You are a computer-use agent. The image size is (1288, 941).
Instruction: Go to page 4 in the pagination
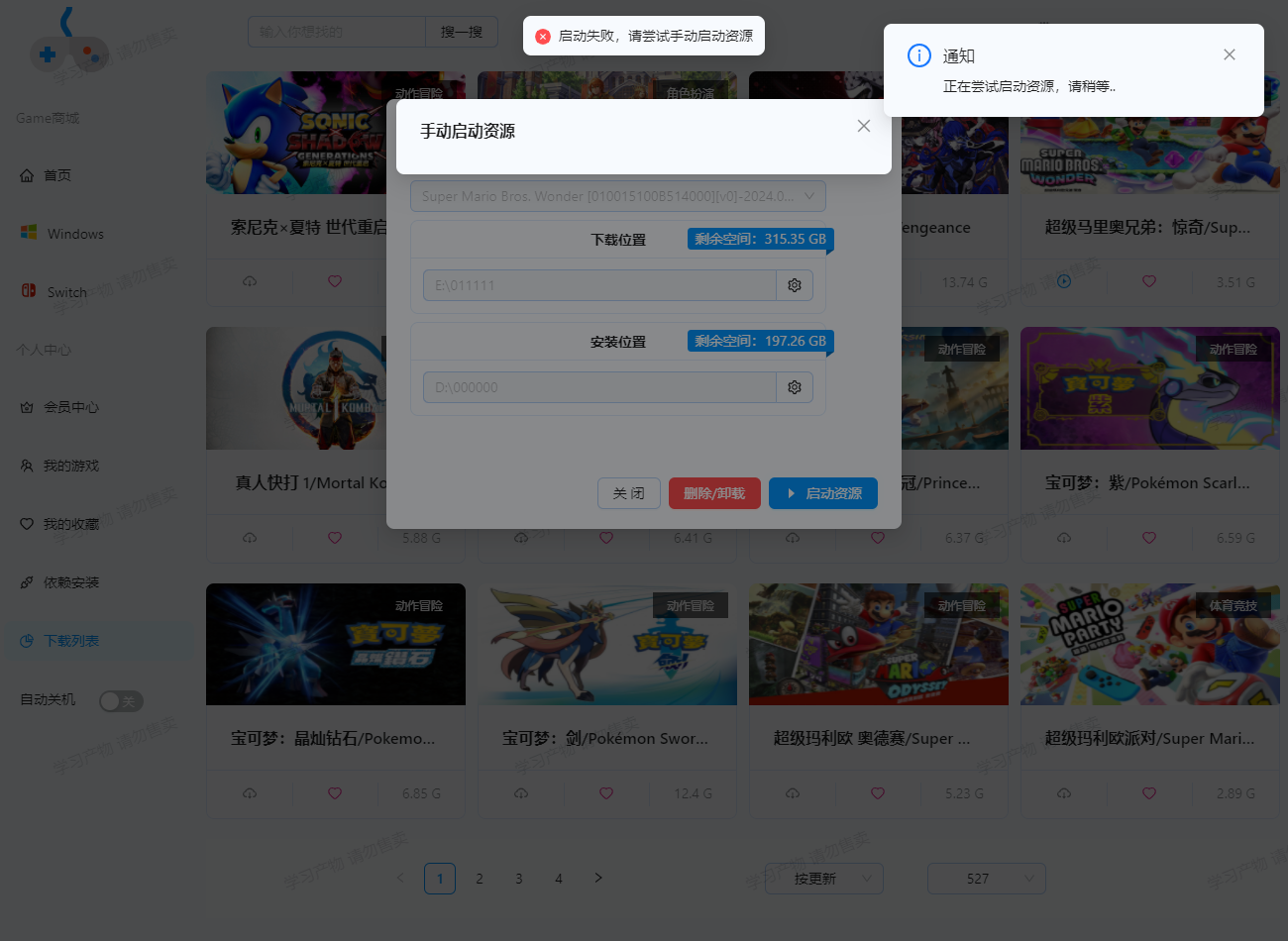[559, 879]
